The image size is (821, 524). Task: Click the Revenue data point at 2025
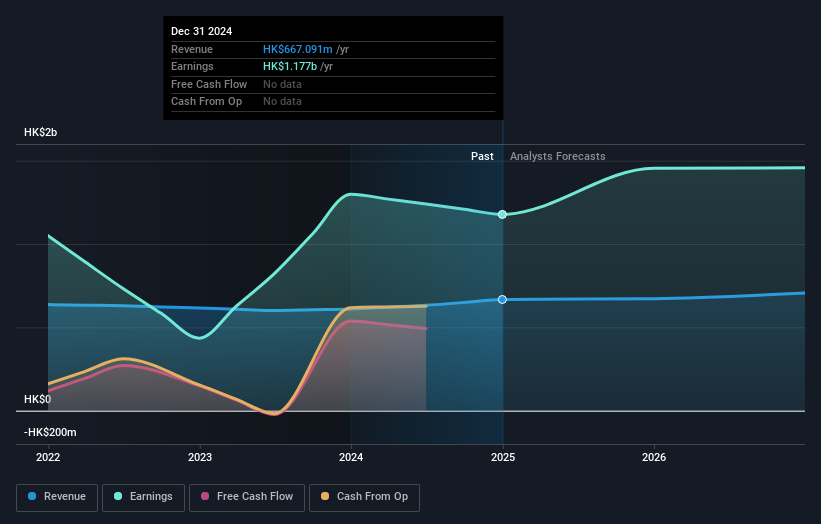point(502,299)
